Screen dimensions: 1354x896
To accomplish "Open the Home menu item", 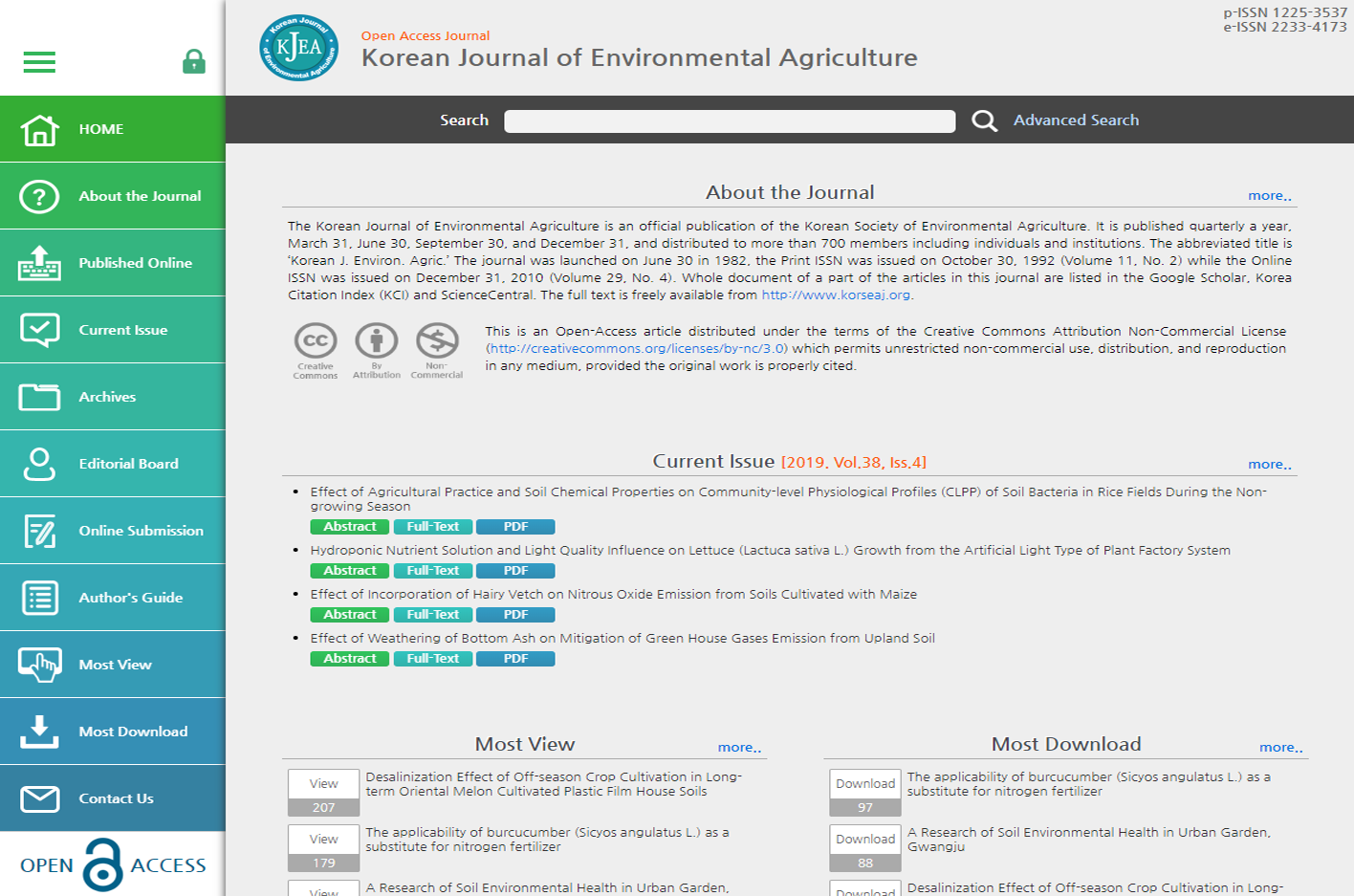I will point(113,129).
